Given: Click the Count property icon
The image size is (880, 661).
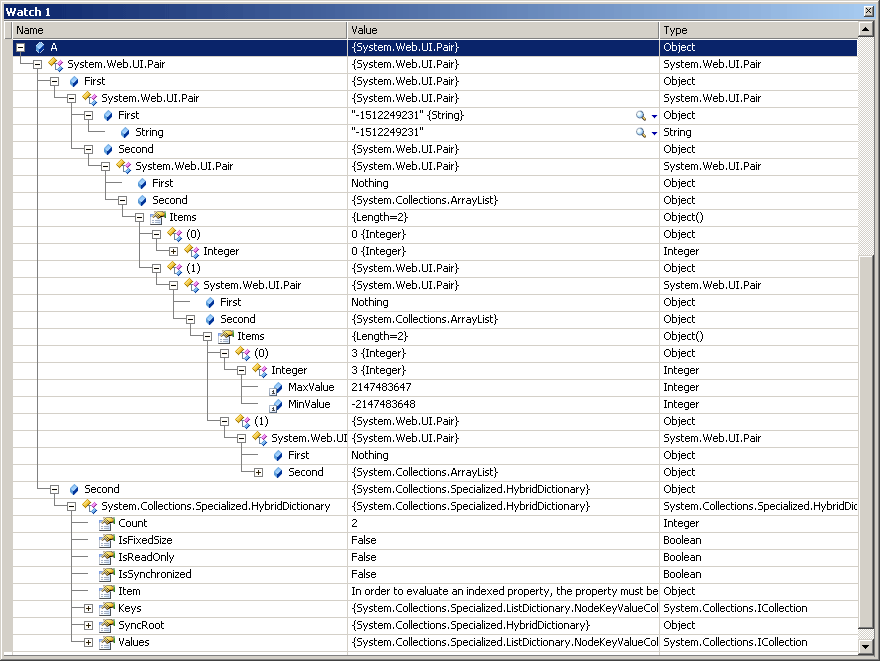Looking at the screenshot, I should click(106, 523).
